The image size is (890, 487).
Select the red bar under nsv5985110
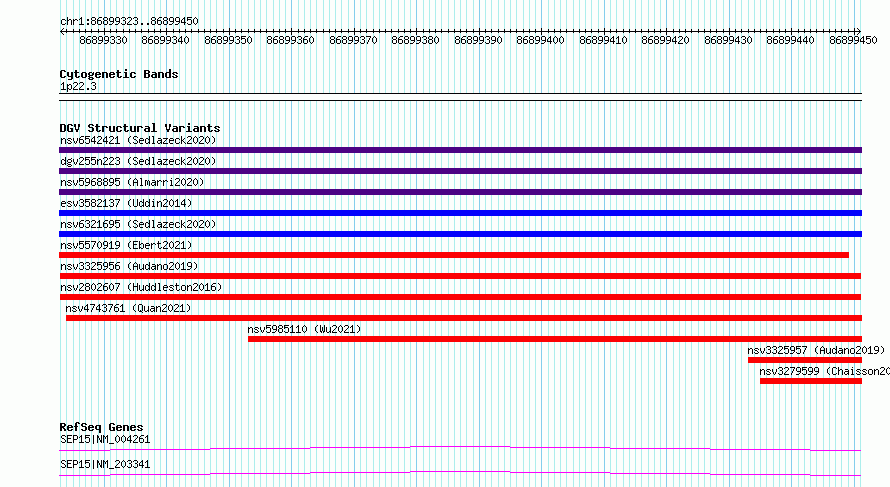pos(555,339)
